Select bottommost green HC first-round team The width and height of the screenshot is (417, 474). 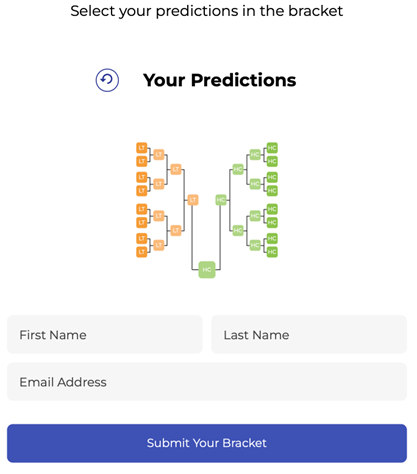click(x=272, y=252)
